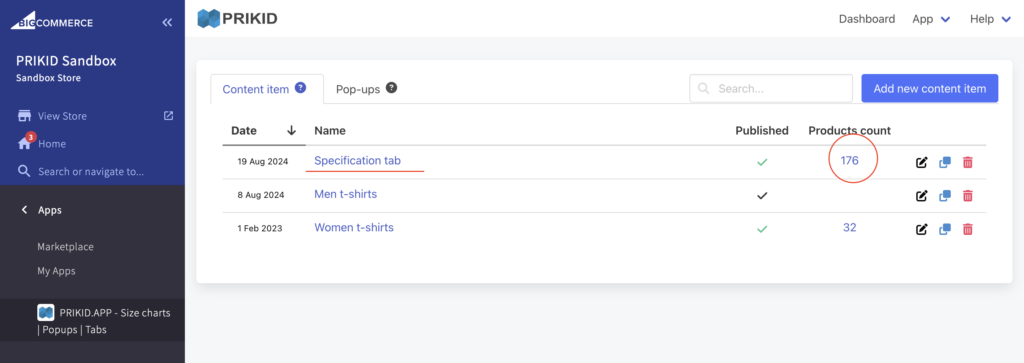Toggle published checkmark for Men t-shirts

[761, 195]
